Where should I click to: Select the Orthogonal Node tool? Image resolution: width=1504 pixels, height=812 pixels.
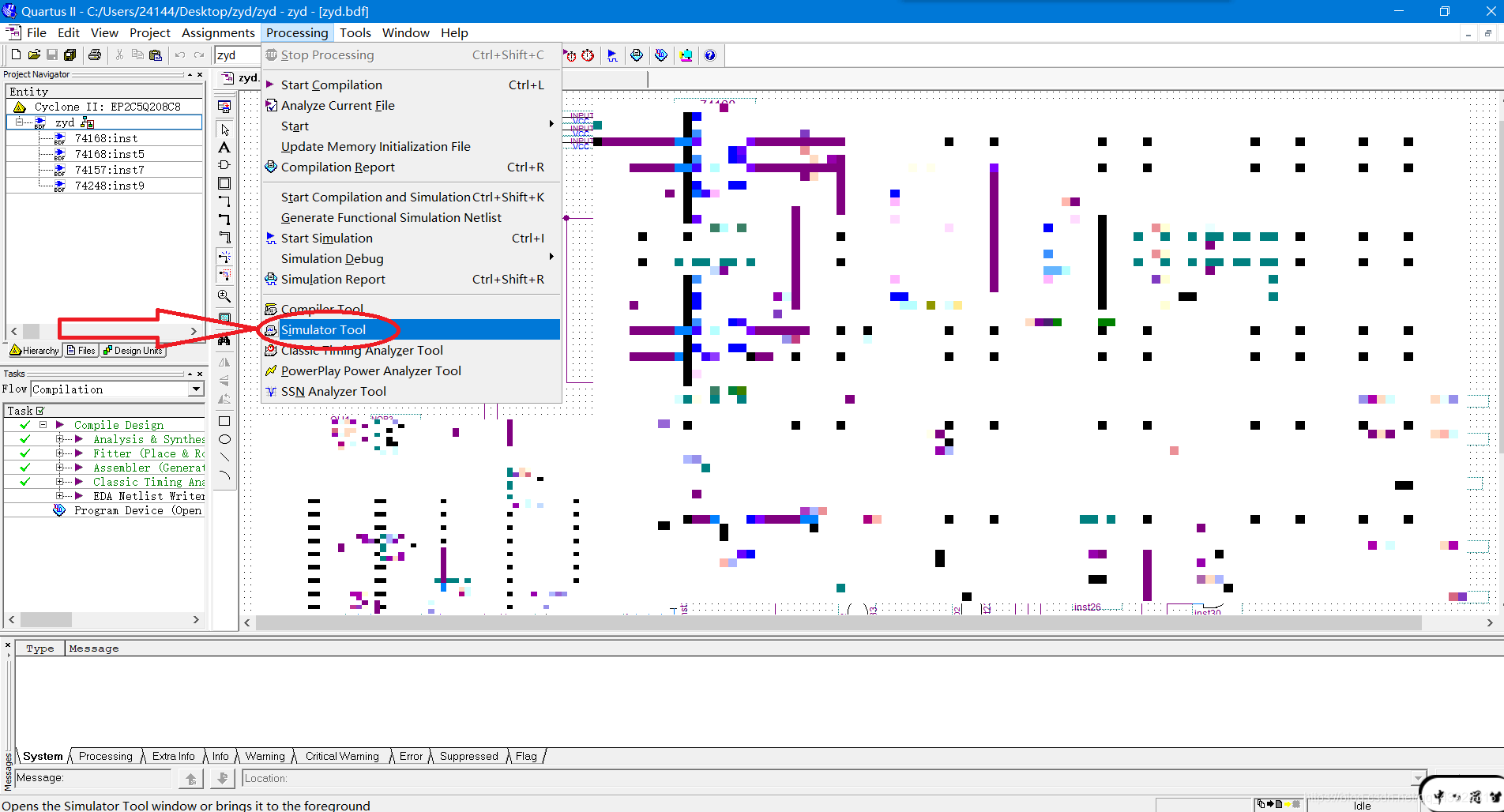225,201
